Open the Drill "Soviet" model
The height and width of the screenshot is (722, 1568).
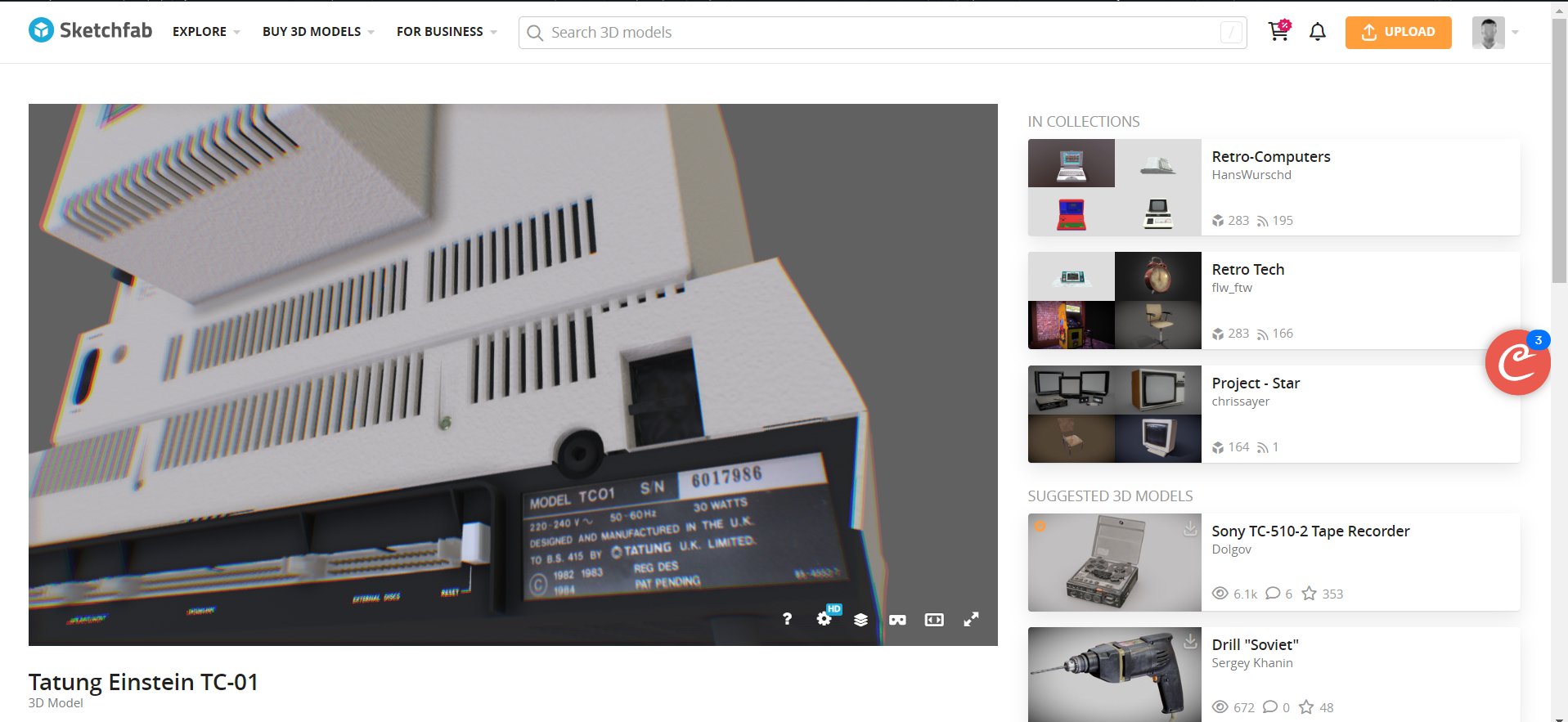click(x=1255, y=644)
